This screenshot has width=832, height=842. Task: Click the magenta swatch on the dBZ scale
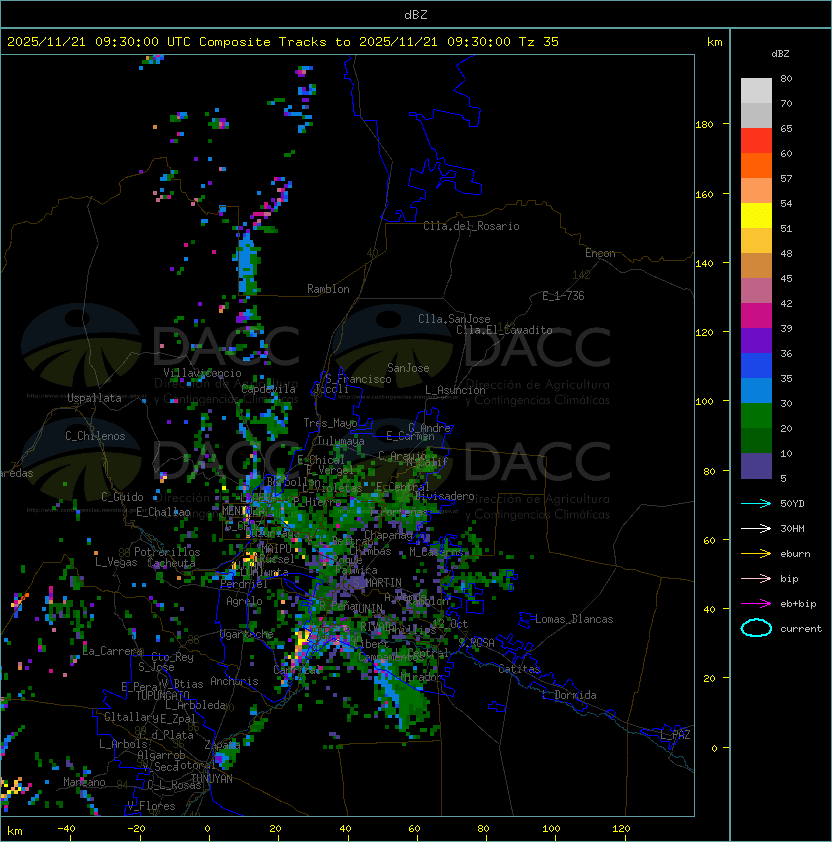[x=756, y=316]
